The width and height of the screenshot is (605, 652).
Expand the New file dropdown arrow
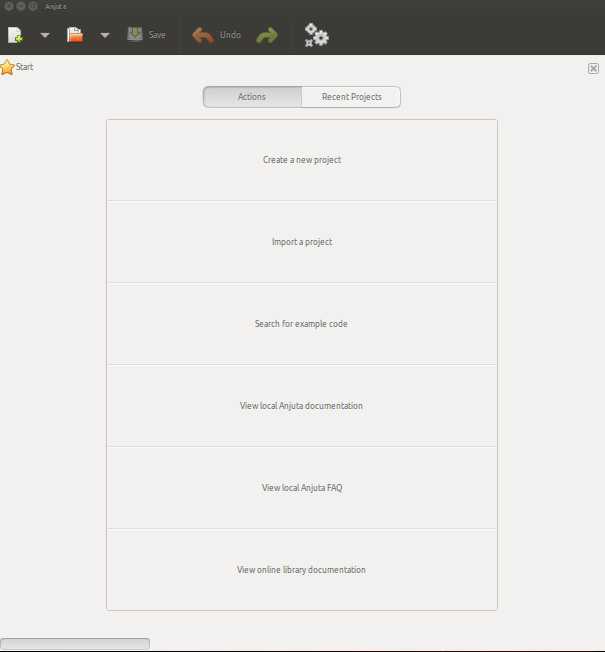44,35
